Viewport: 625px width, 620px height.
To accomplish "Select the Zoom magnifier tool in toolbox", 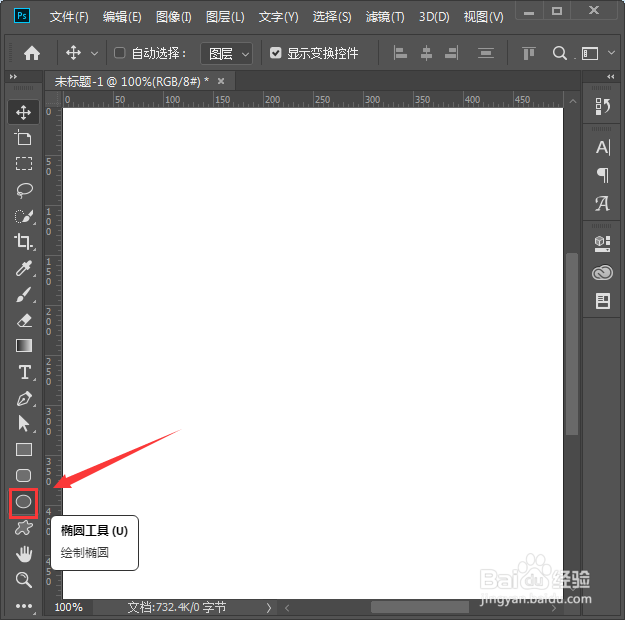I will tap(24, 580).
